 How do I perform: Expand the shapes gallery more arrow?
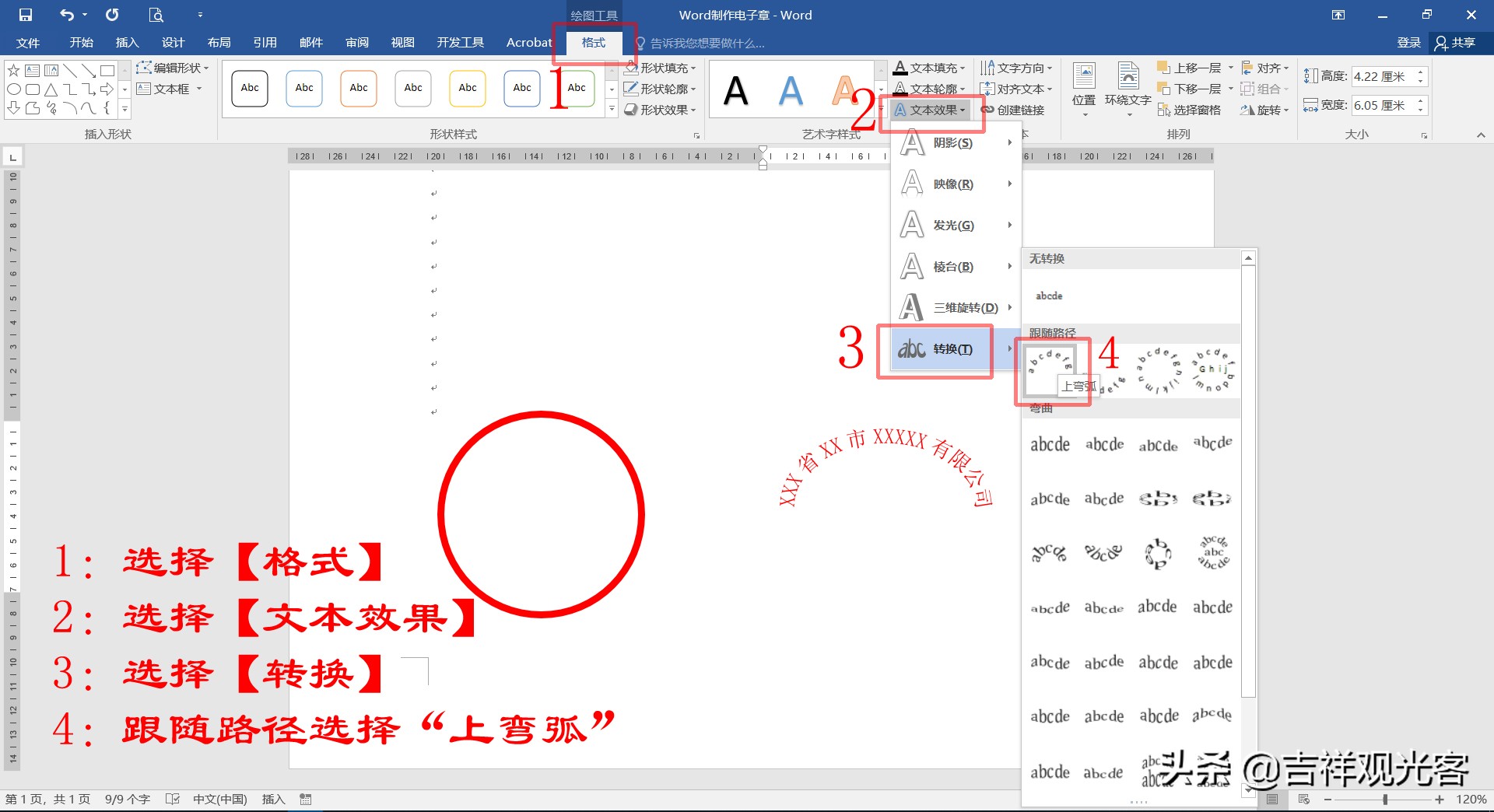pyautogui.click(x=124, y=109)
